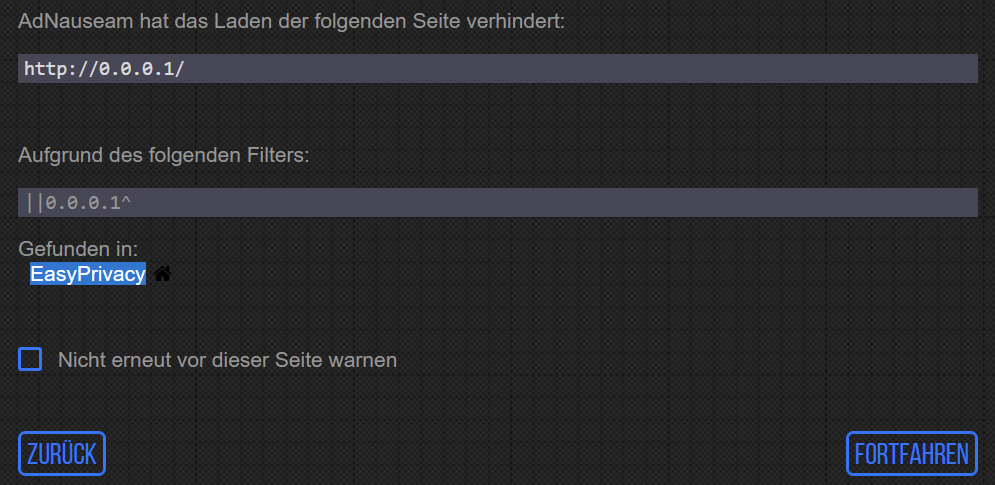This screenshot has height=485, width=995.
Task: Click the word 'Filters:' above the filter box
Action: [279, 155]
